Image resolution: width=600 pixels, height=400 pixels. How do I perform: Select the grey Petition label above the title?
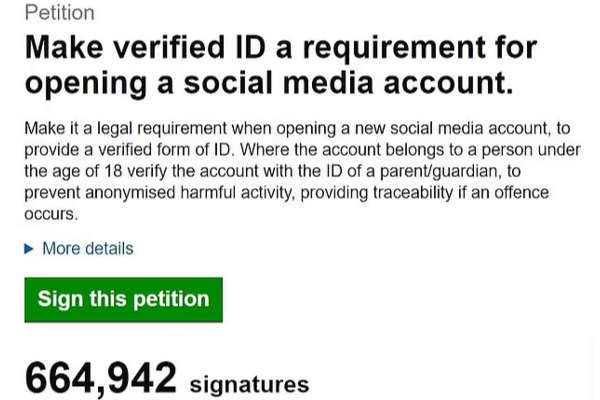click(60, 13)
